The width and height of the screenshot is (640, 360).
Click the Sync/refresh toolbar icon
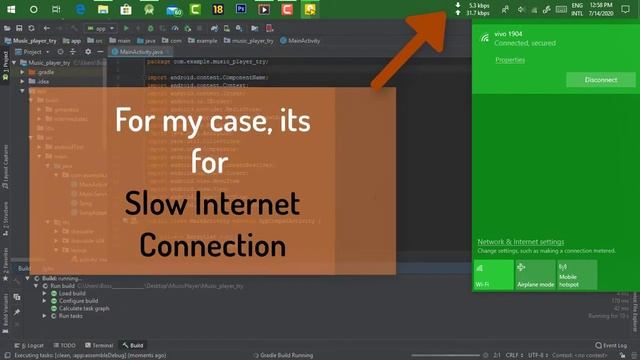coord(31,28)
